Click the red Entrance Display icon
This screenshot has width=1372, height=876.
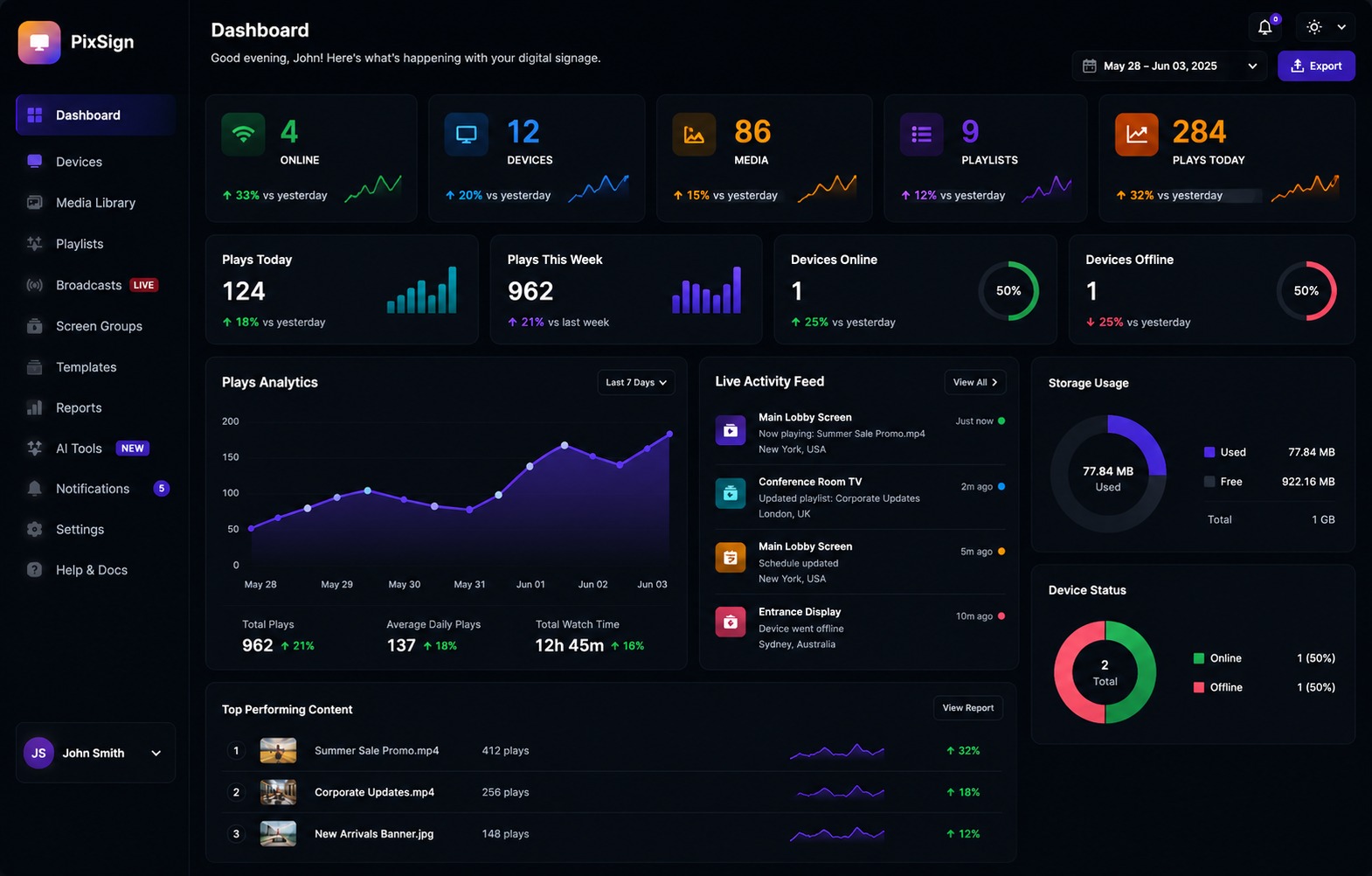(731, 622)
